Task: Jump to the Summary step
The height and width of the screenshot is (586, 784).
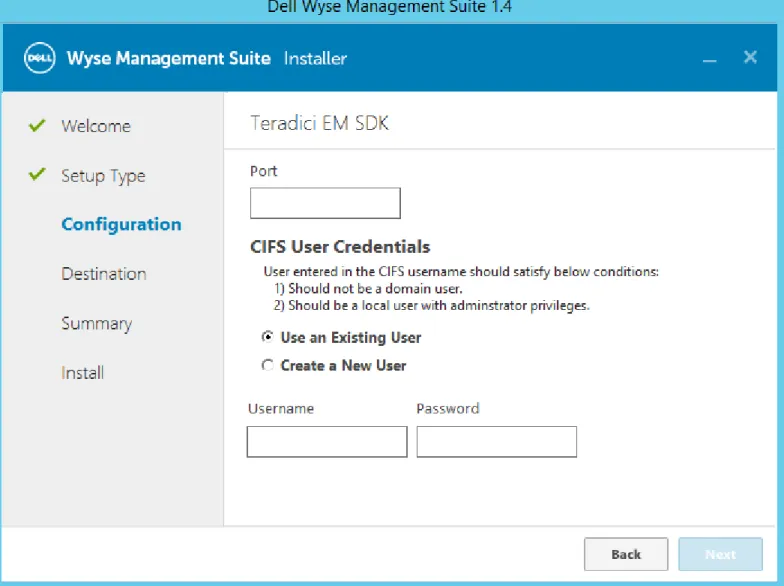Action: (96, 324)
